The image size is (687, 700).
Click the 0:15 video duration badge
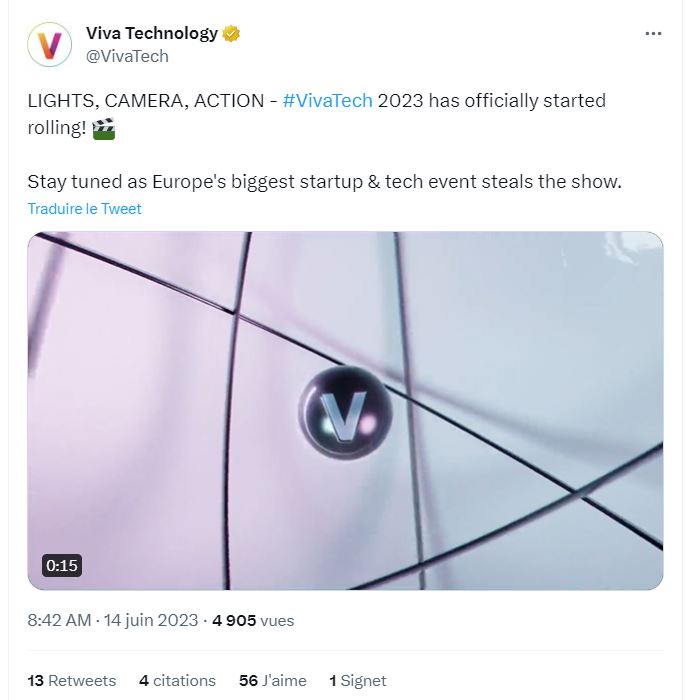click(61, 566)
